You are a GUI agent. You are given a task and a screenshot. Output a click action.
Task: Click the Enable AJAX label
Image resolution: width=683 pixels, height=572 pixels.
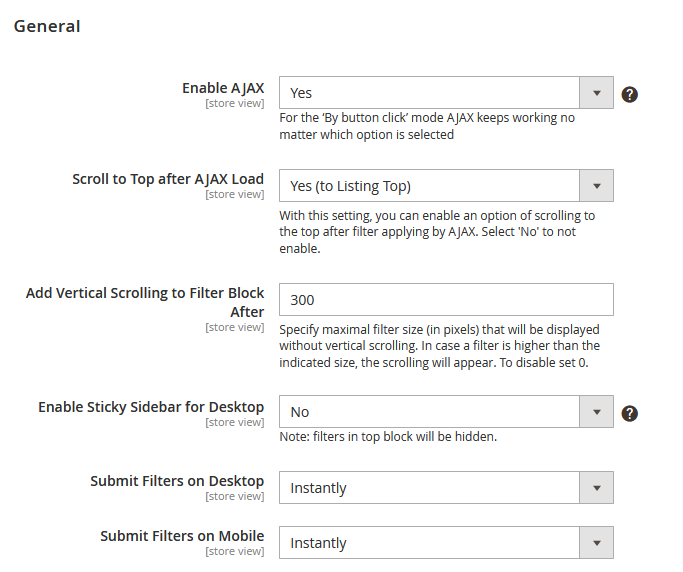223,88
